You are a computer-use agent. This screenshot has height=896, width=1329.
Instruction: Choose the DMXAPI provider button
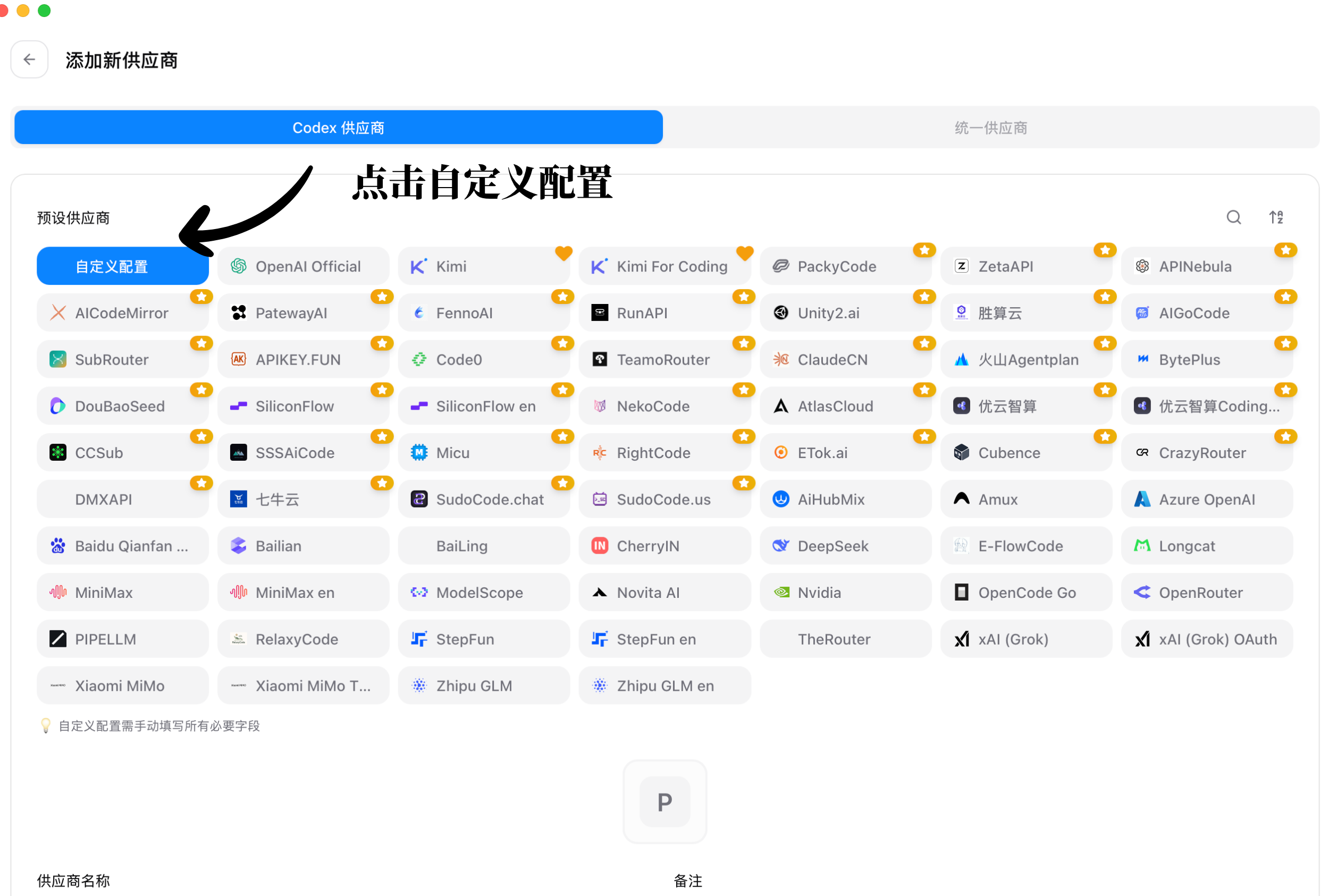pos(123,500)
